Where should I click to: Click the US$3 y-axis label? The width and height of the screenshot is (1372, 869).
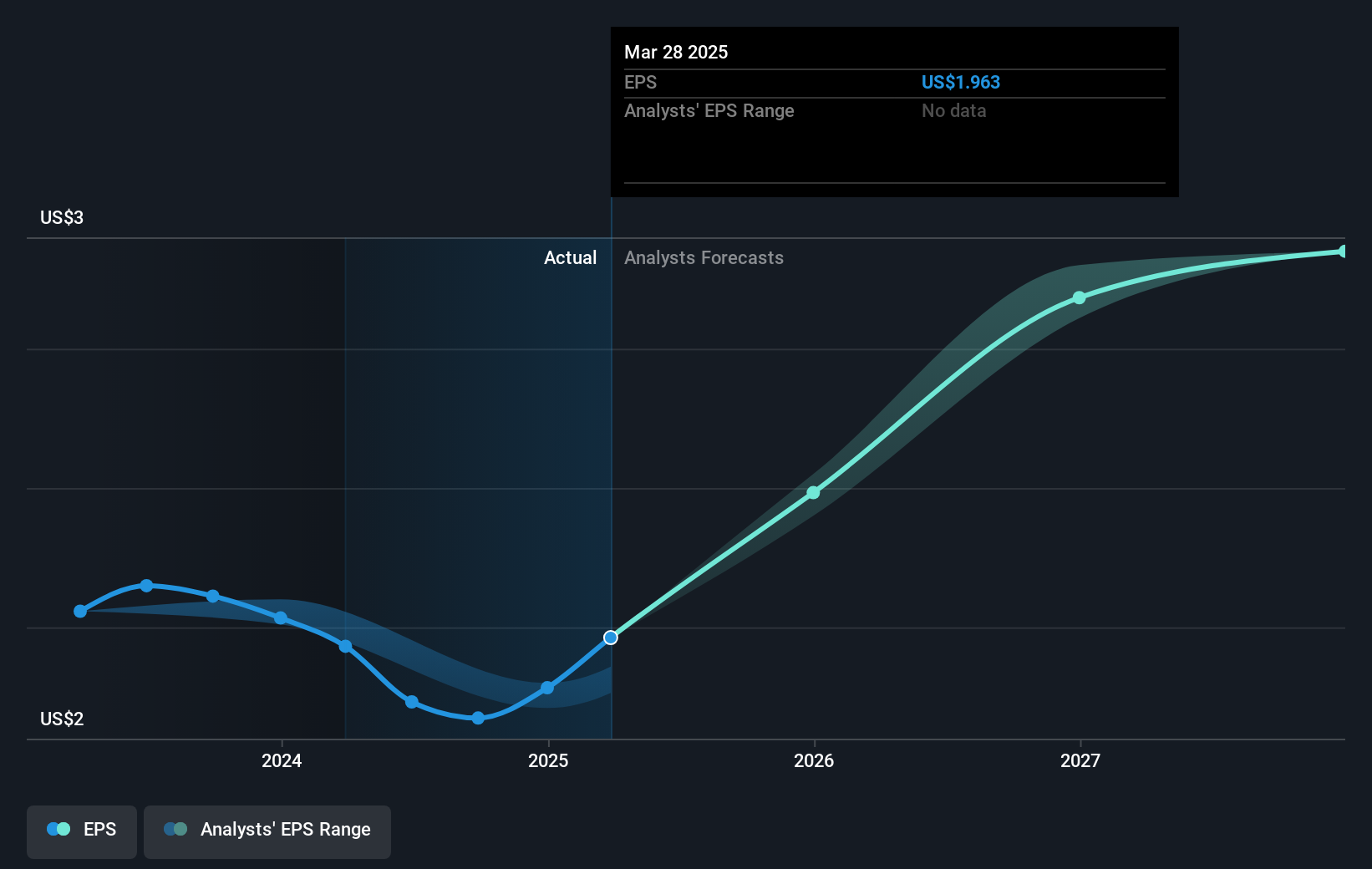click(62, 218)
